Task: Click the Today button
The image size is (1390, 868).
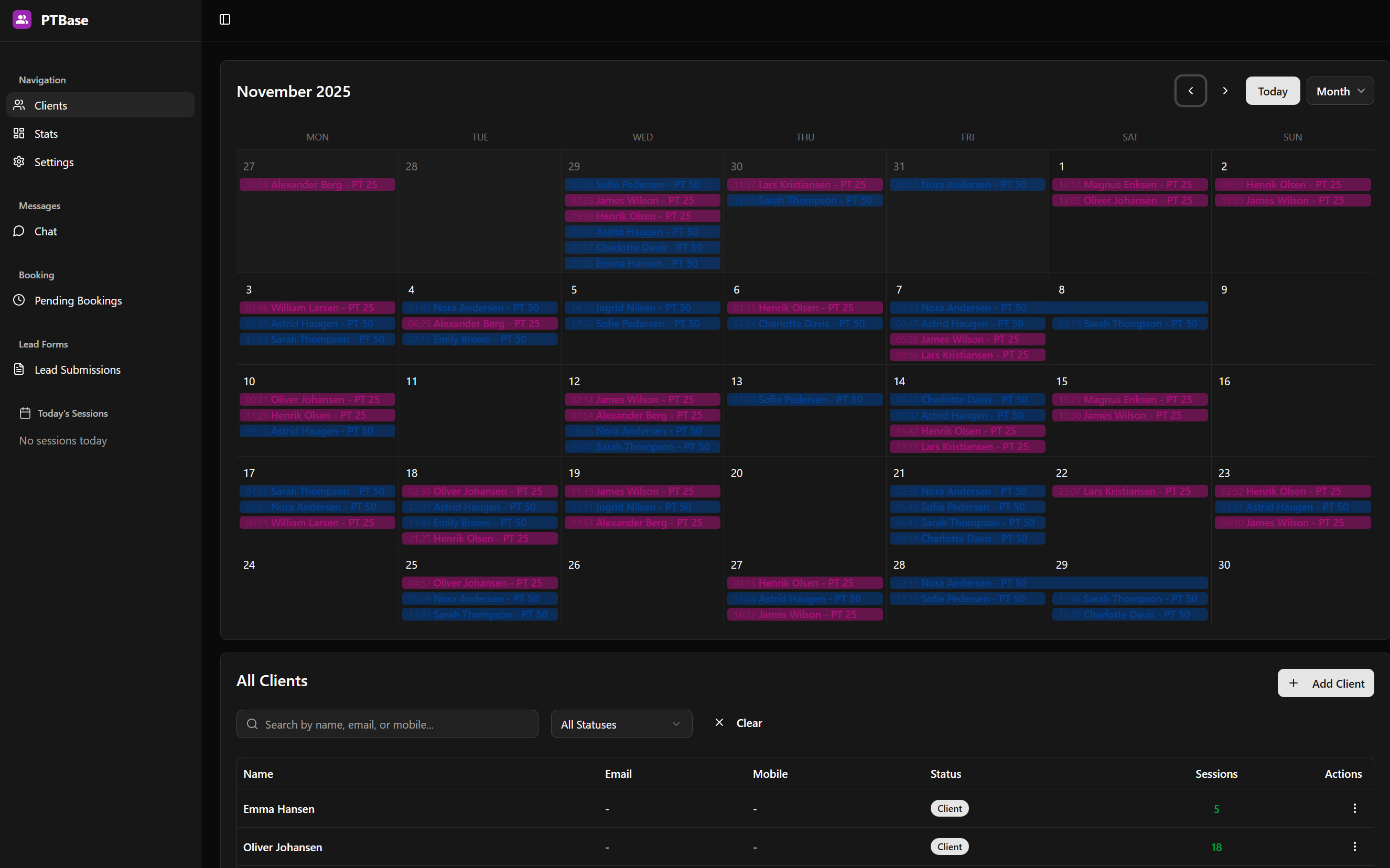Action: click(1272, 91)
